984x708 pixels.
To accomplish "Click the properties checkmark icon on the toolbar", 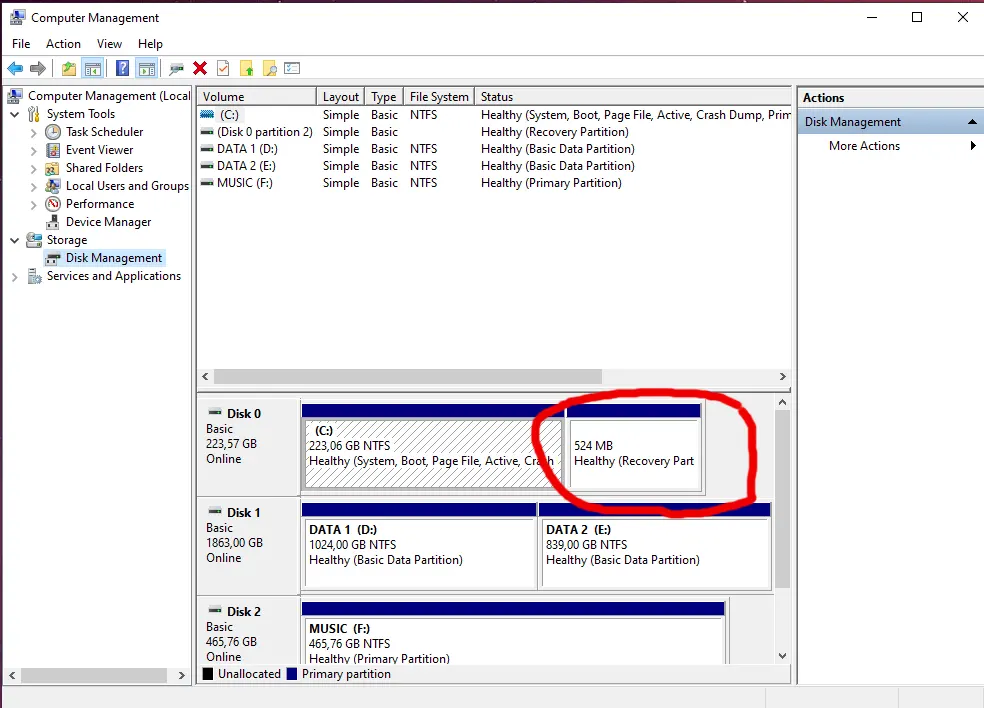I will [x=222, y=68].
